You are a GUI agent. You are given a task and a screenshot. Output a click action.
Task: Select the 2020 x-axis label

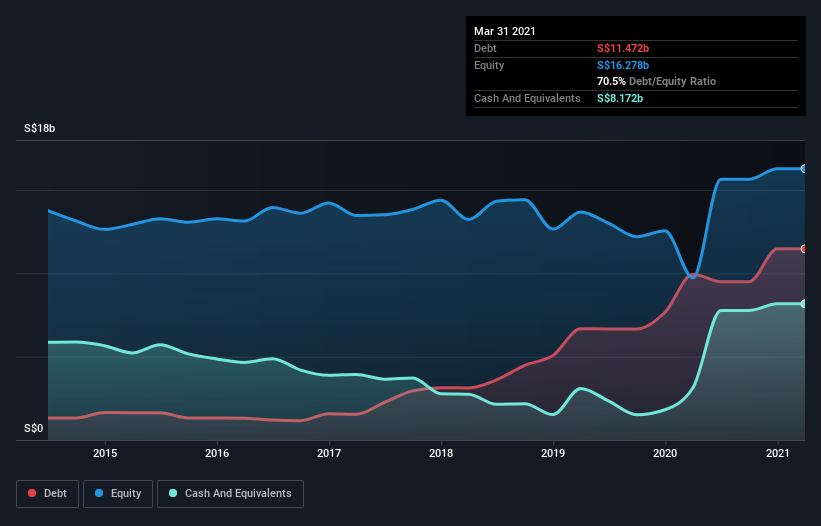tap(665, 453)
